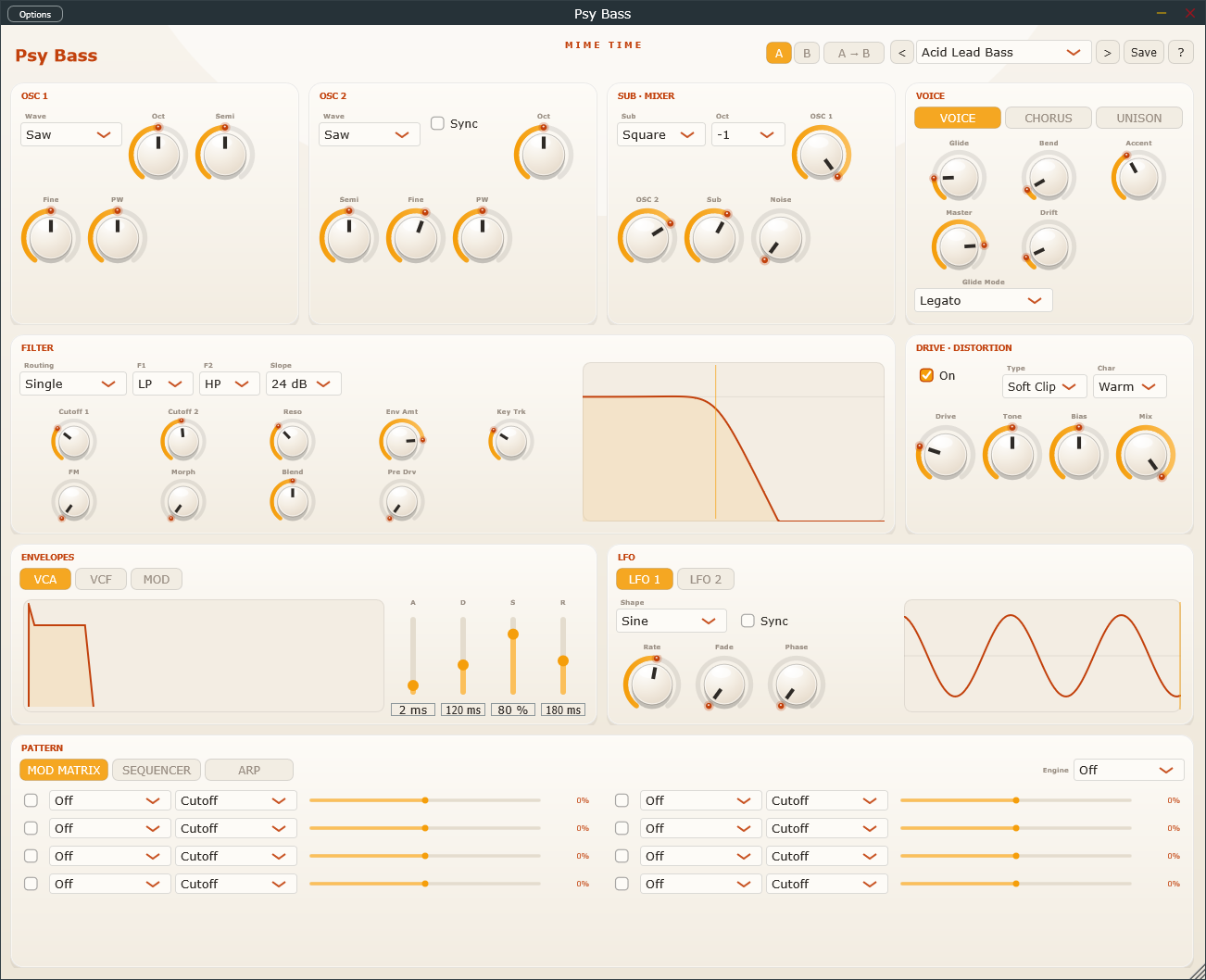Click the Bend knob in Voice panel
This screenshot has height=980, width=1206.
click(1049, 176)
